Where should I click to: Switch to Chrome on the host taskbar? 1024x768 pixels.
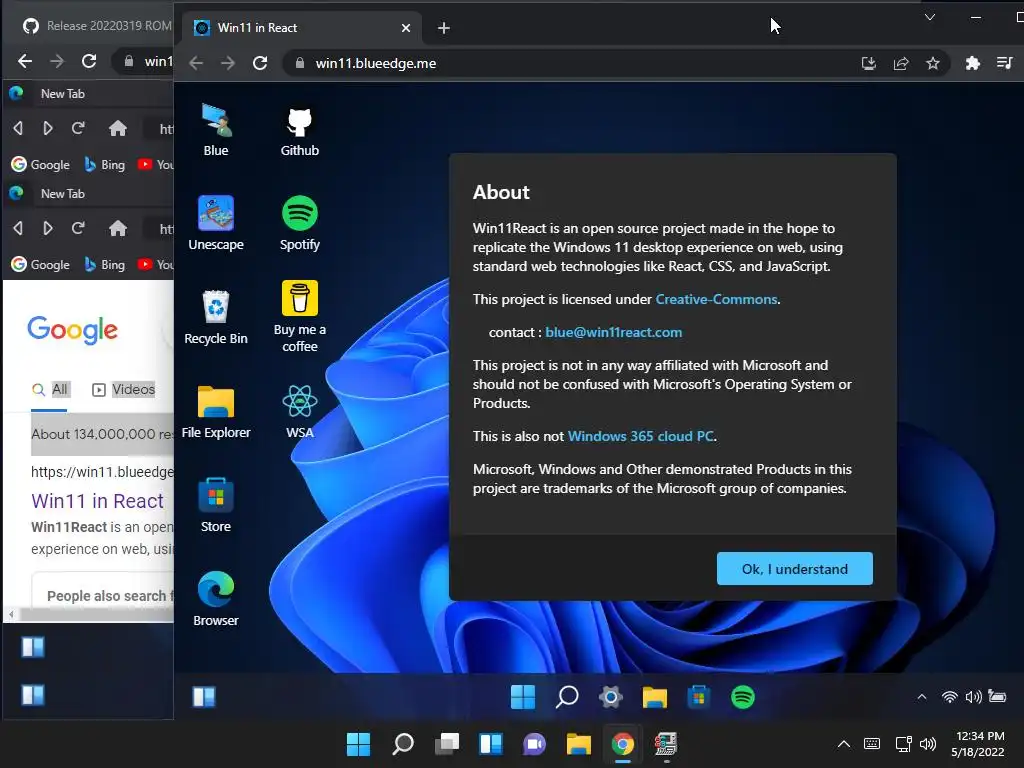622,744
